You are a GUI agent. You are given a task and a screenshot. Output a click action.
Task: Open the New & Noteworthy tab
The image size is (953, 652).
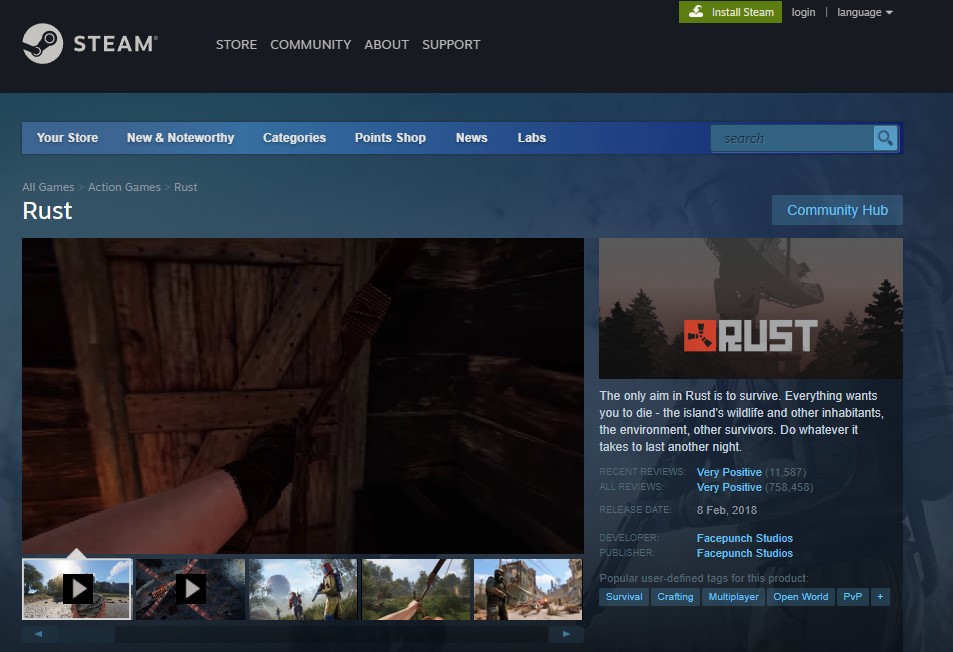(x=181, y=138)
